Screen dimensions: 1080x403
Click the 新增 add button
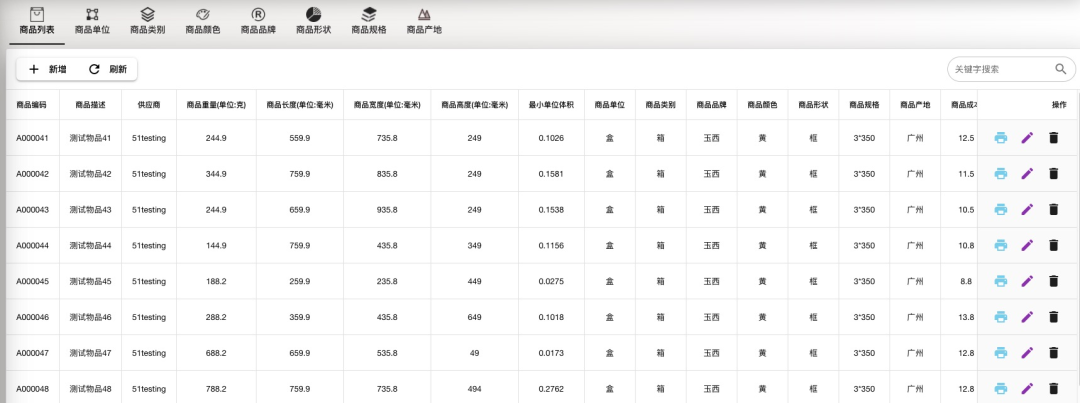[48, 69]
